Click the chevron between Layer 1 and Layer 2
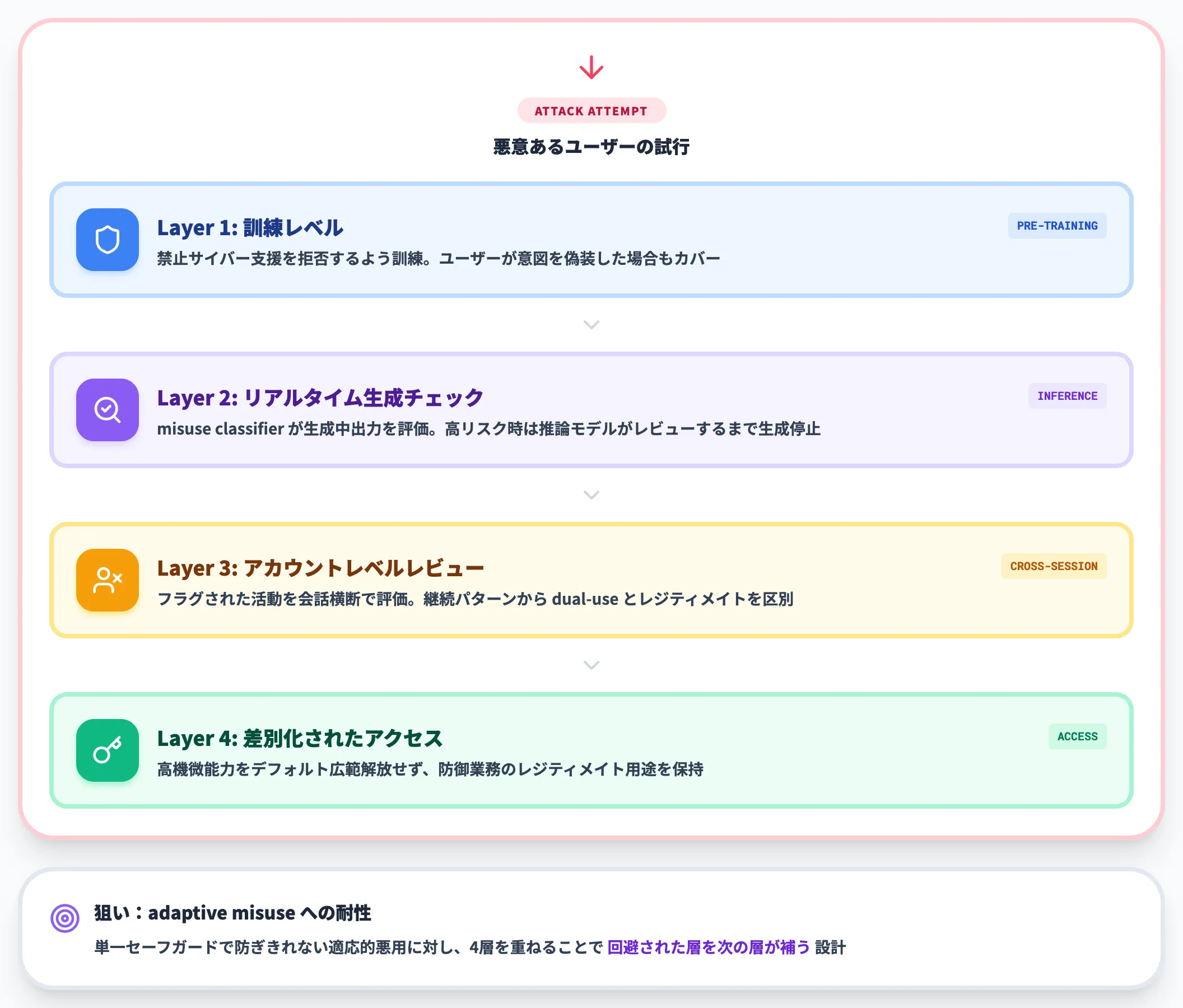Screen dimensions: 1183x1008 (591, 325)
